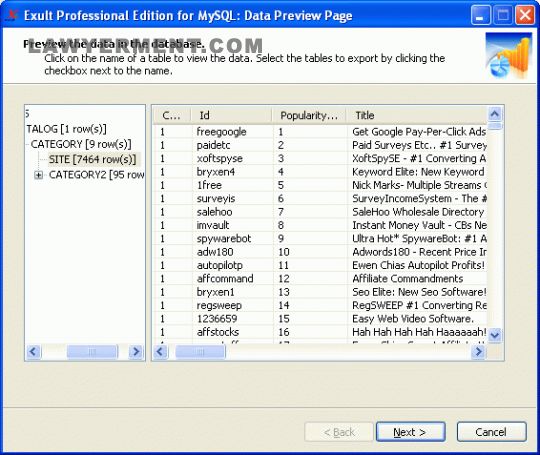Select the 'affcommand' cell
The height and width of the screenshot is (455, 540).
pyautogui.click(x=225, y=279)
